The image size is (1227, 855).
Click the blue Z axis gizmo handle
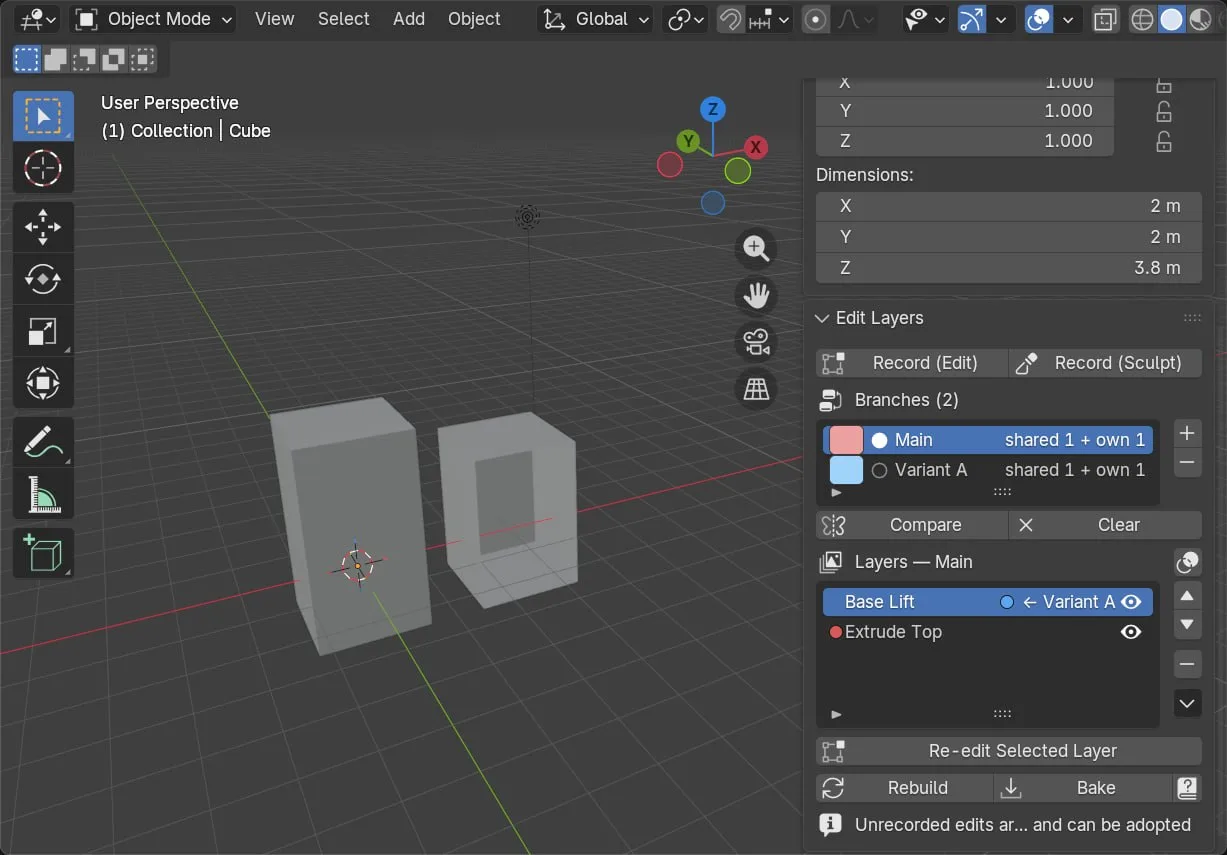pyautogui.click(x=712, y=109)
